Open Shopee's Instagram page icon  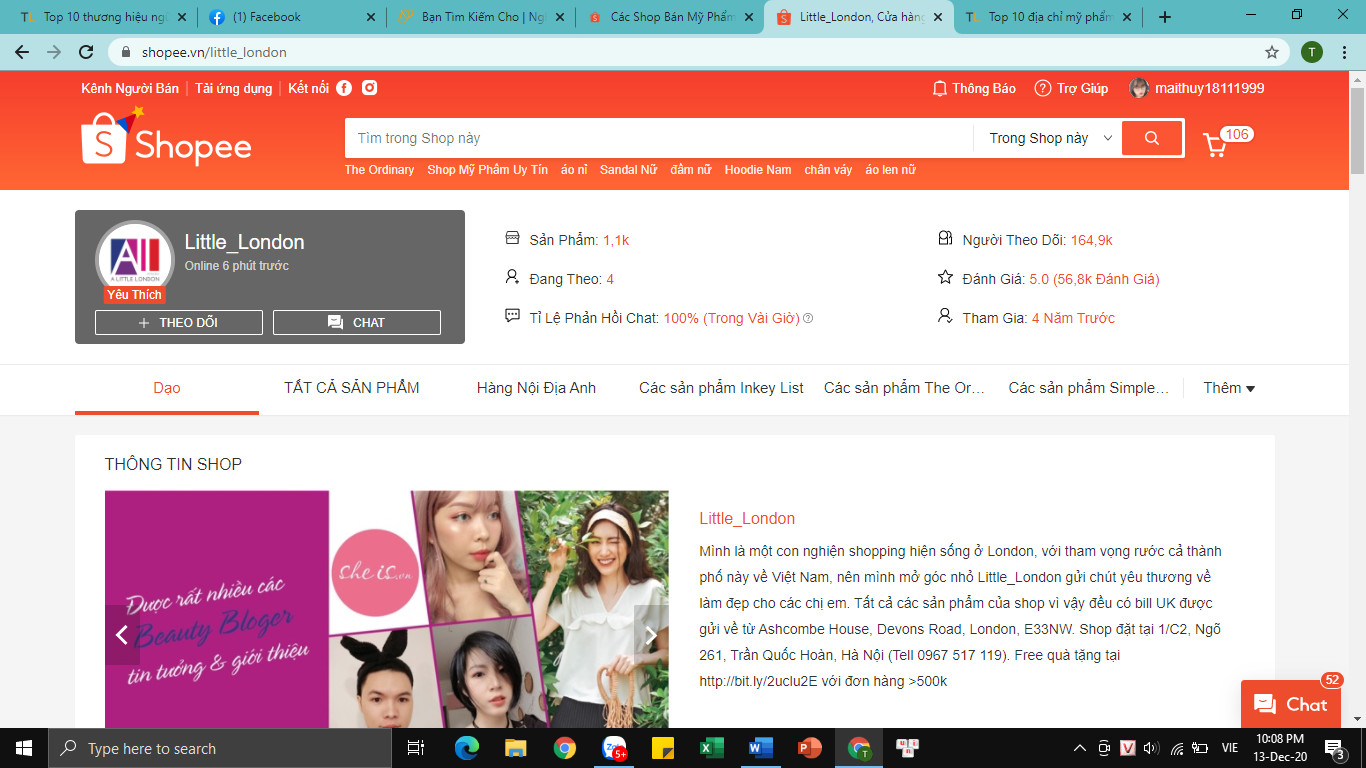click(x=370, y=88)
